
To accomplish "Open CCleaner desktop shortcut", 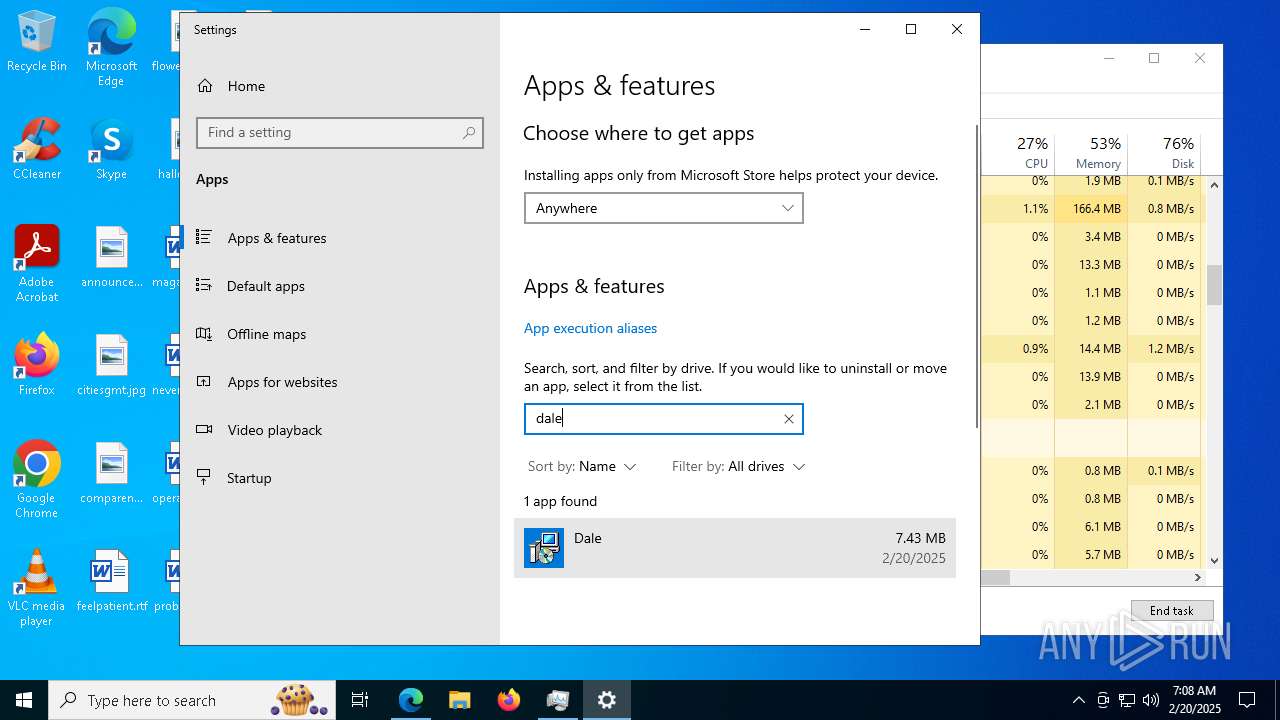I will point(37,150).
